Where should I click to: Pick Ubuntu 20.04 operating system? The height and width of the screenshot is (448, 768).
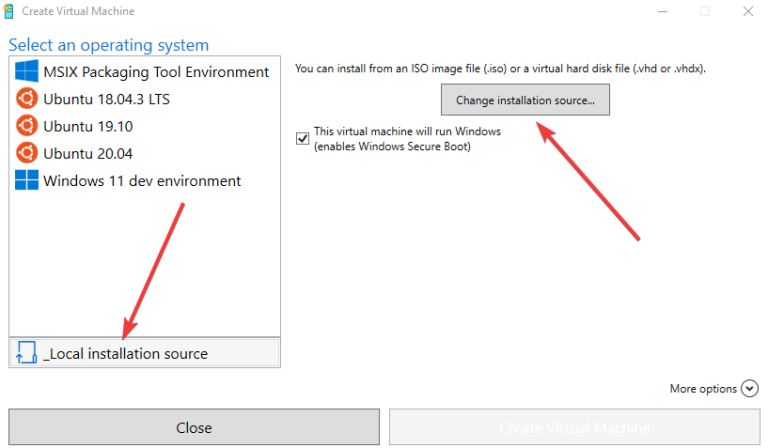[x=144, y=153]
